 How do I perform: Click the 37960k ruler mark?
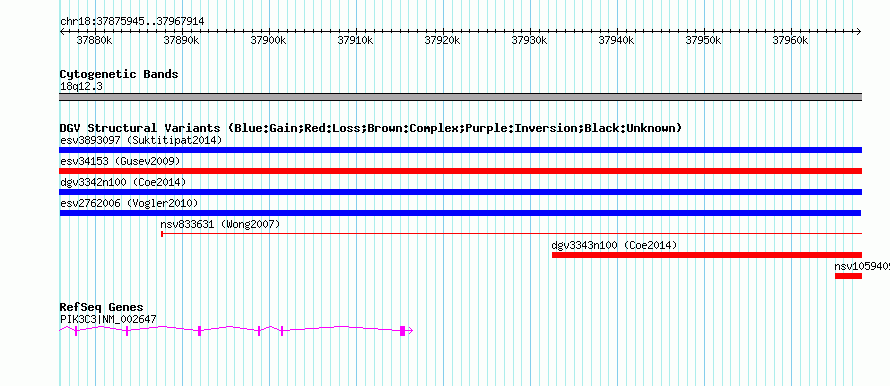pos(791,40)
